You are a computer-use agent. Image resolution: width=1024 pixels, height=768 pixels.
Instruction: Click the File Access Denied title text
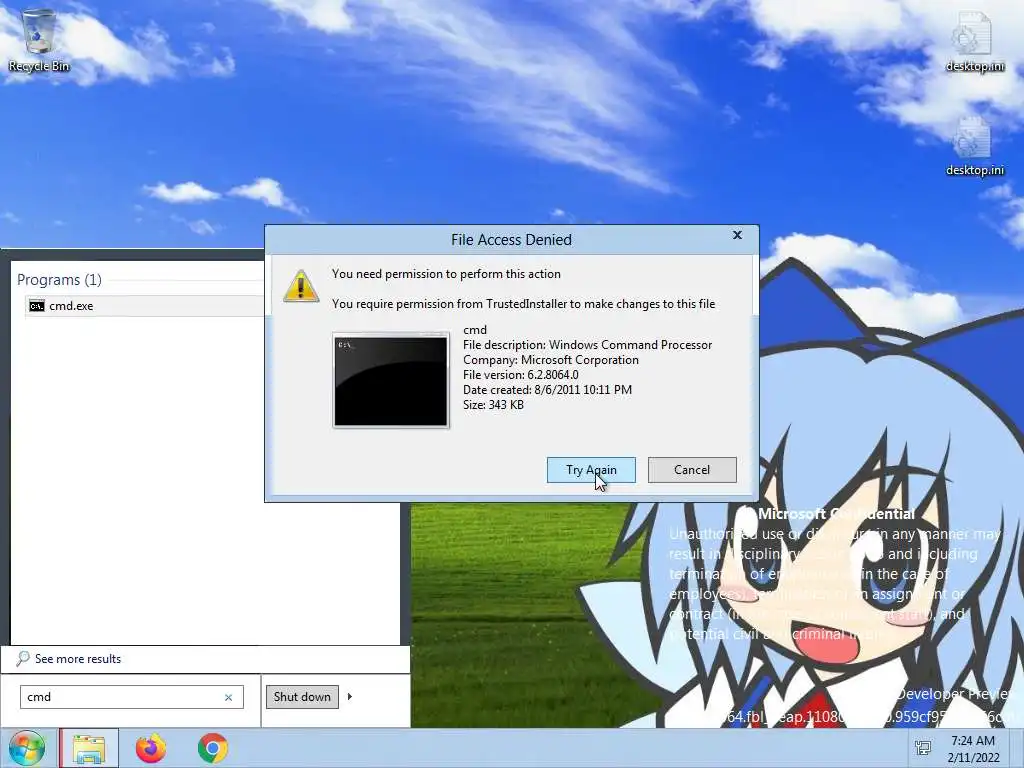(511, 240)
